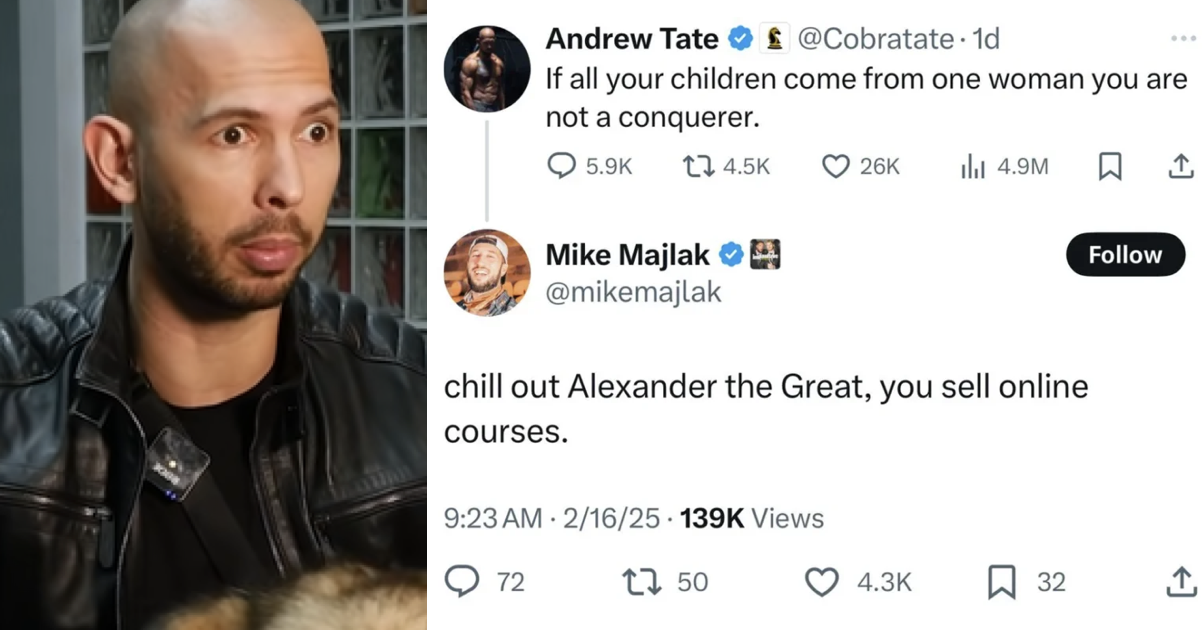Screen dimensions: 1202x630
Task: View analytics showing 4.9M views
Action: (x=973, y=167)
